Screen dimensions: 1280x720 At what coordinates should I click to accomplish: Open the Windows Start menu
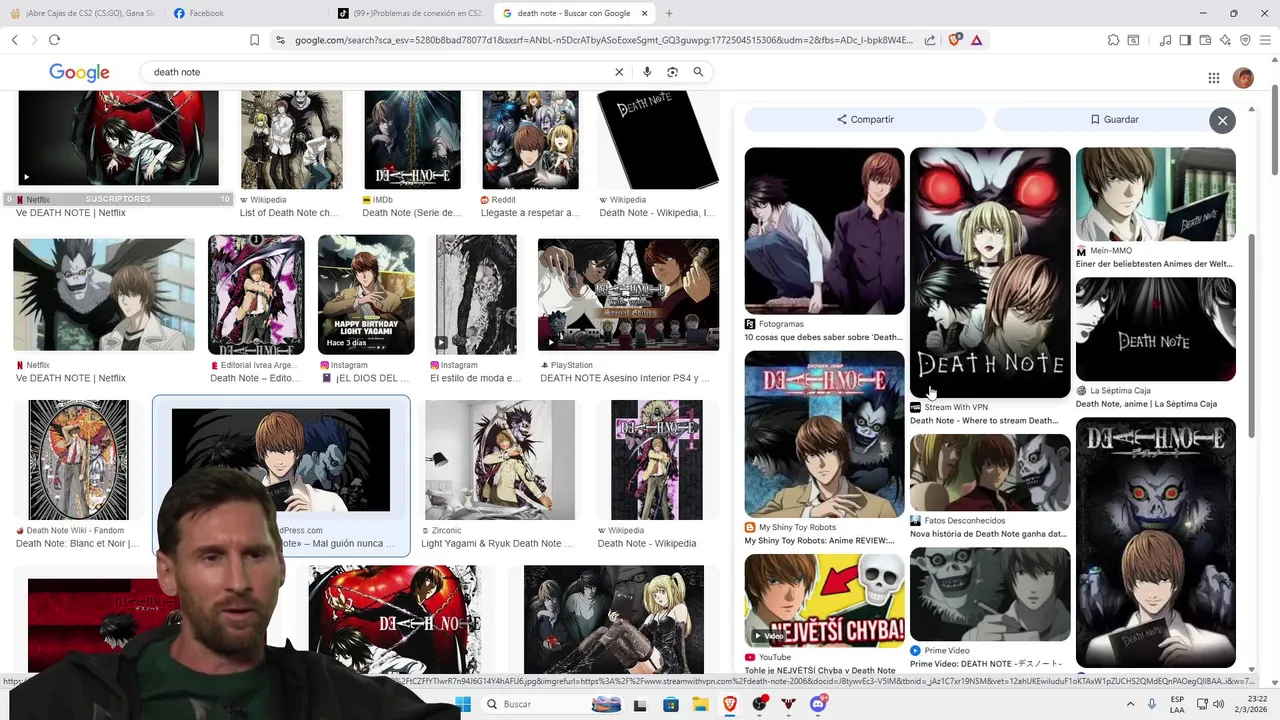[x=463, y=704]
